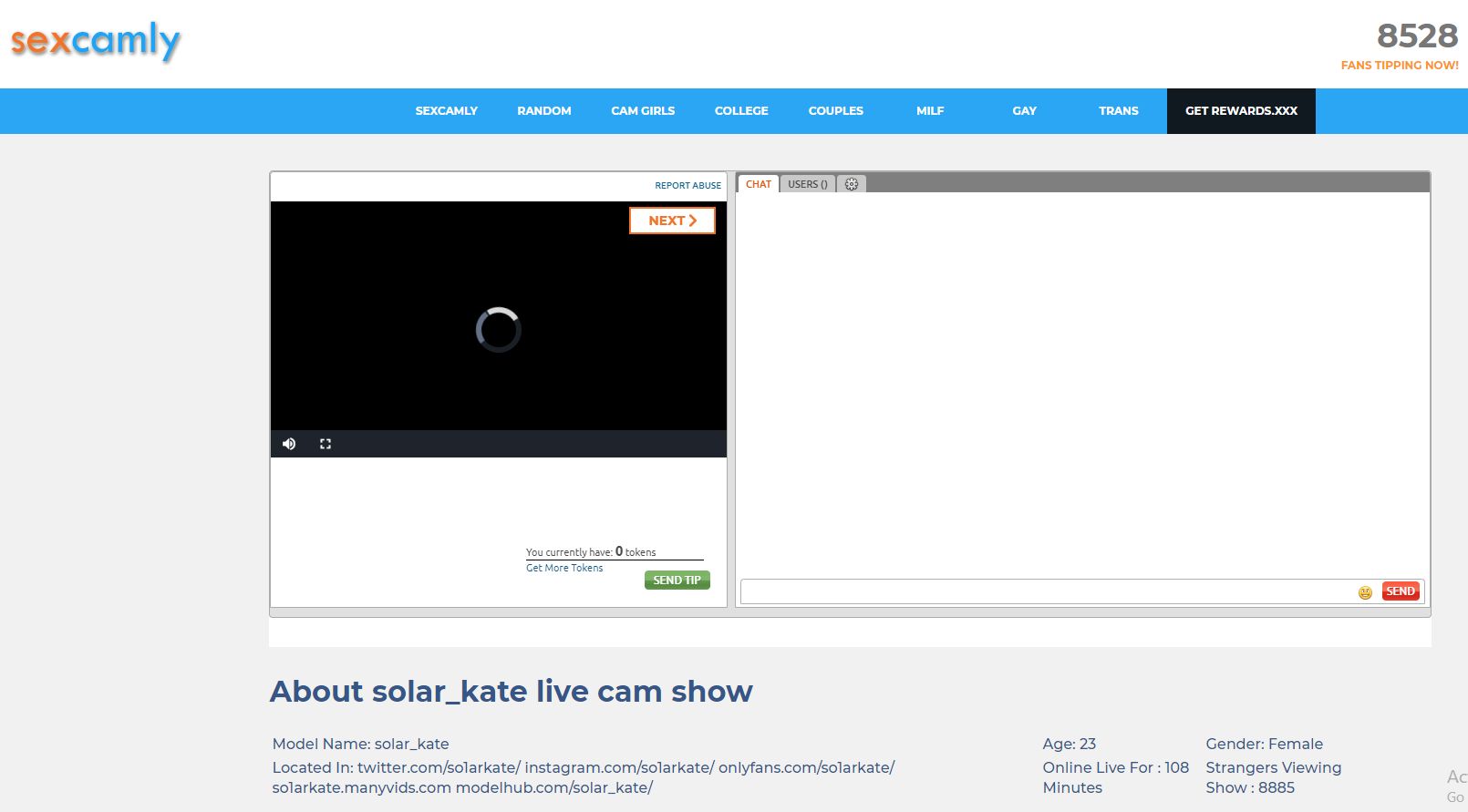Image resolution: width=1468 pixels, height=812 pixels.
Task: Enter fullscreen mode on the video player
Action: (326, 444)
